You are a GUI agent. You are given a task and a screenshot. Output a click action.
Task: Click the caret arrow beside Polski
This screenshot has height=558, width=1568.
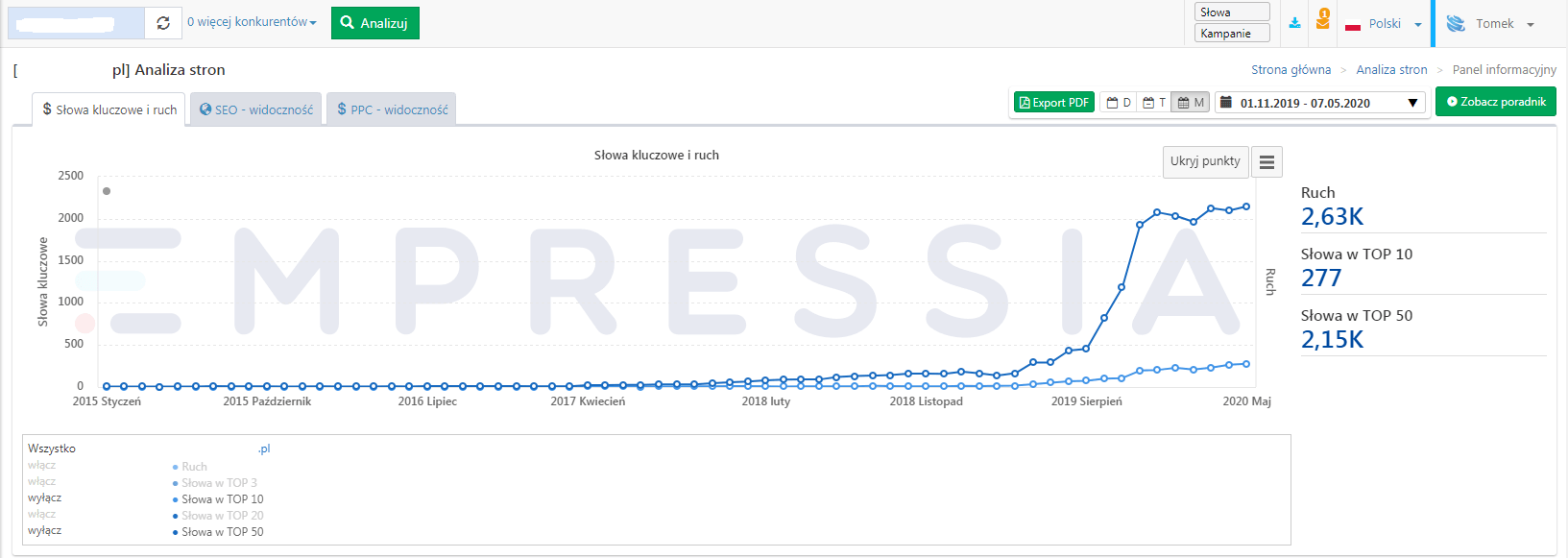[x=1417, y=25]
